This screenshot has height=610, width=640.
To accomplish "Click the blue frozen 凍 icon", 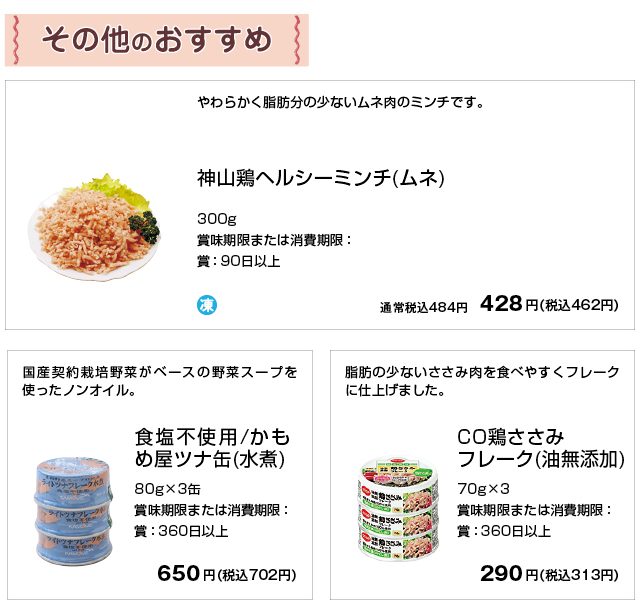I will (x=207, y=305).
